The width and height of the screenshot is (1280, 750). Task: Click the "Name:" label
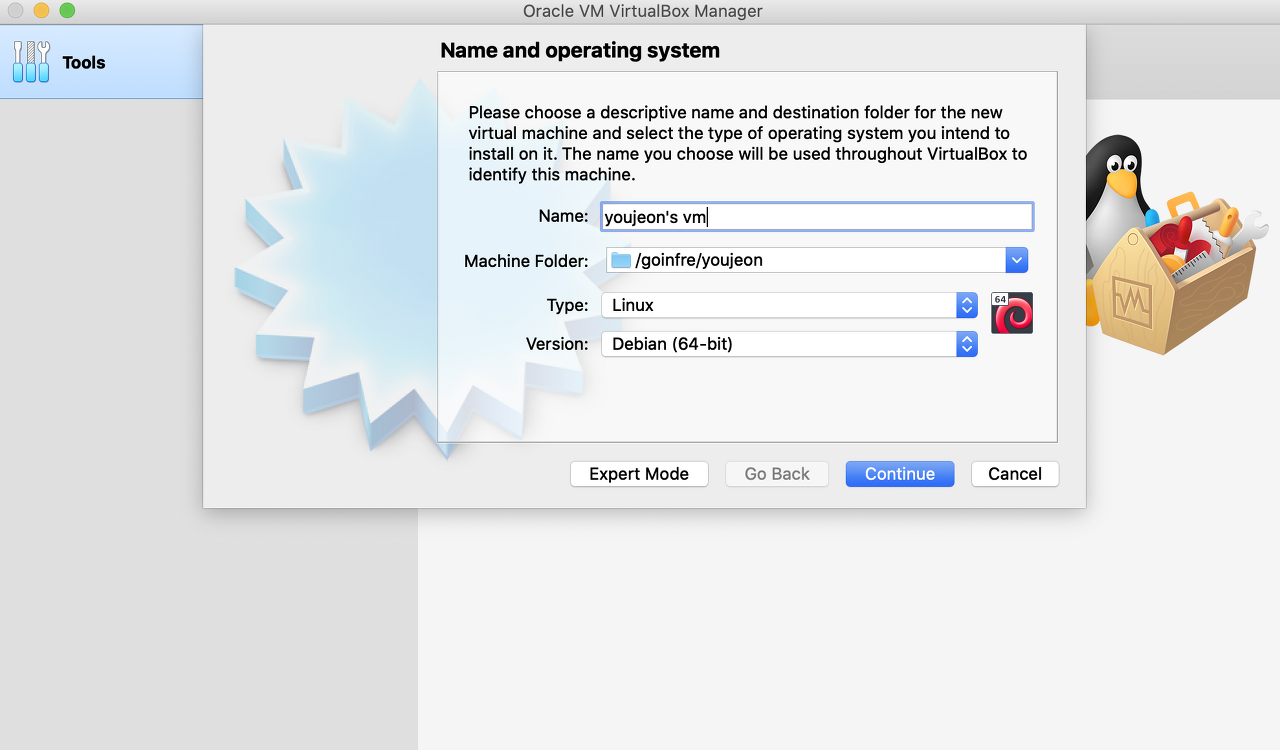tap(563, 216)
